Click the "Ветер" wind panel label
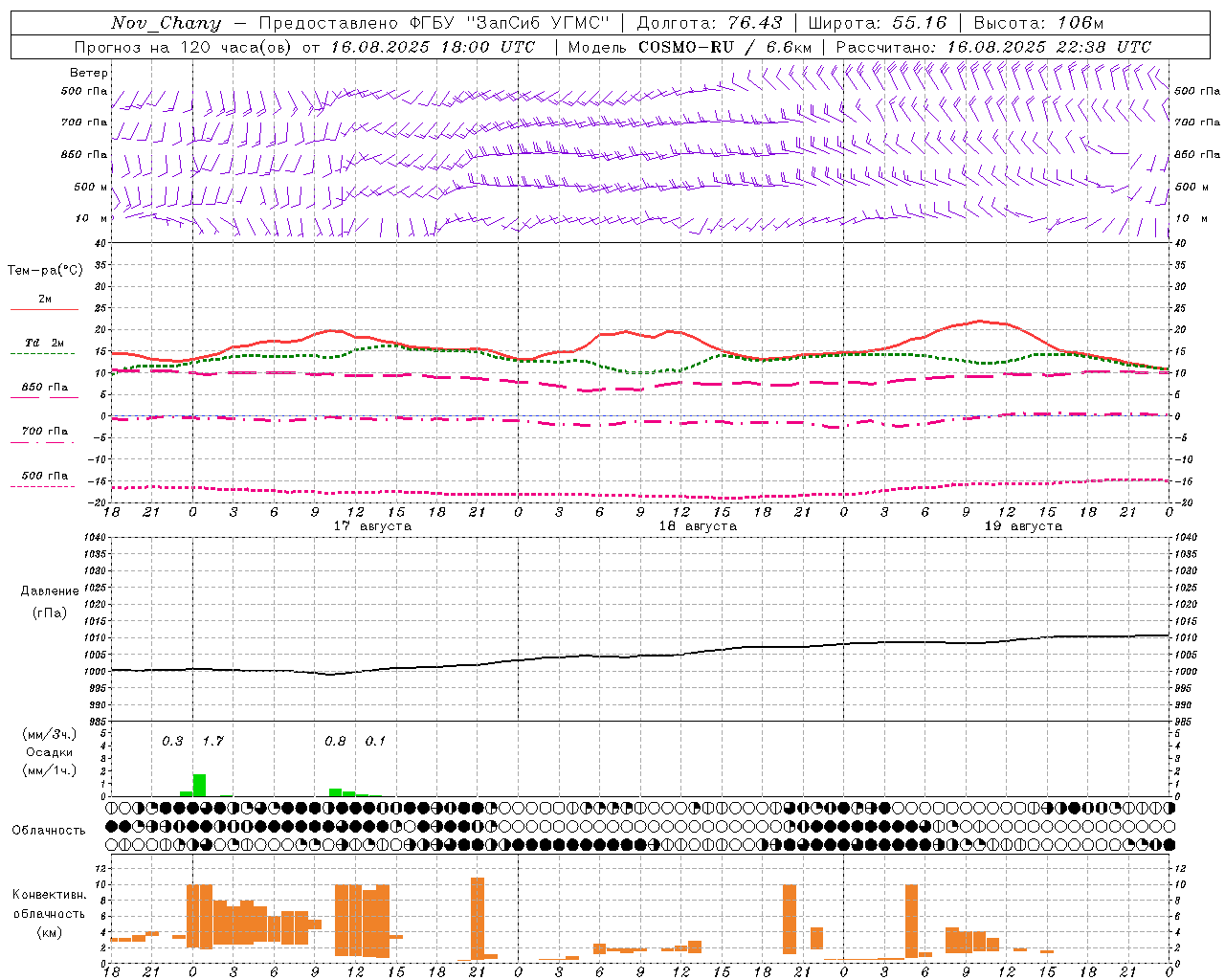The width and height of the screenshot is (1225, 980). point(89,73)
